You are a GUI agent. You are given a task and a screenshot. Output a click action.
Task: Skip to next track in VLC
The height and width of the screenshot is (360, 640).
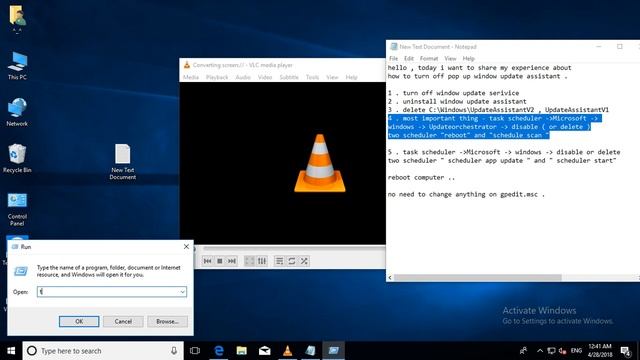[x=232, y=261]
